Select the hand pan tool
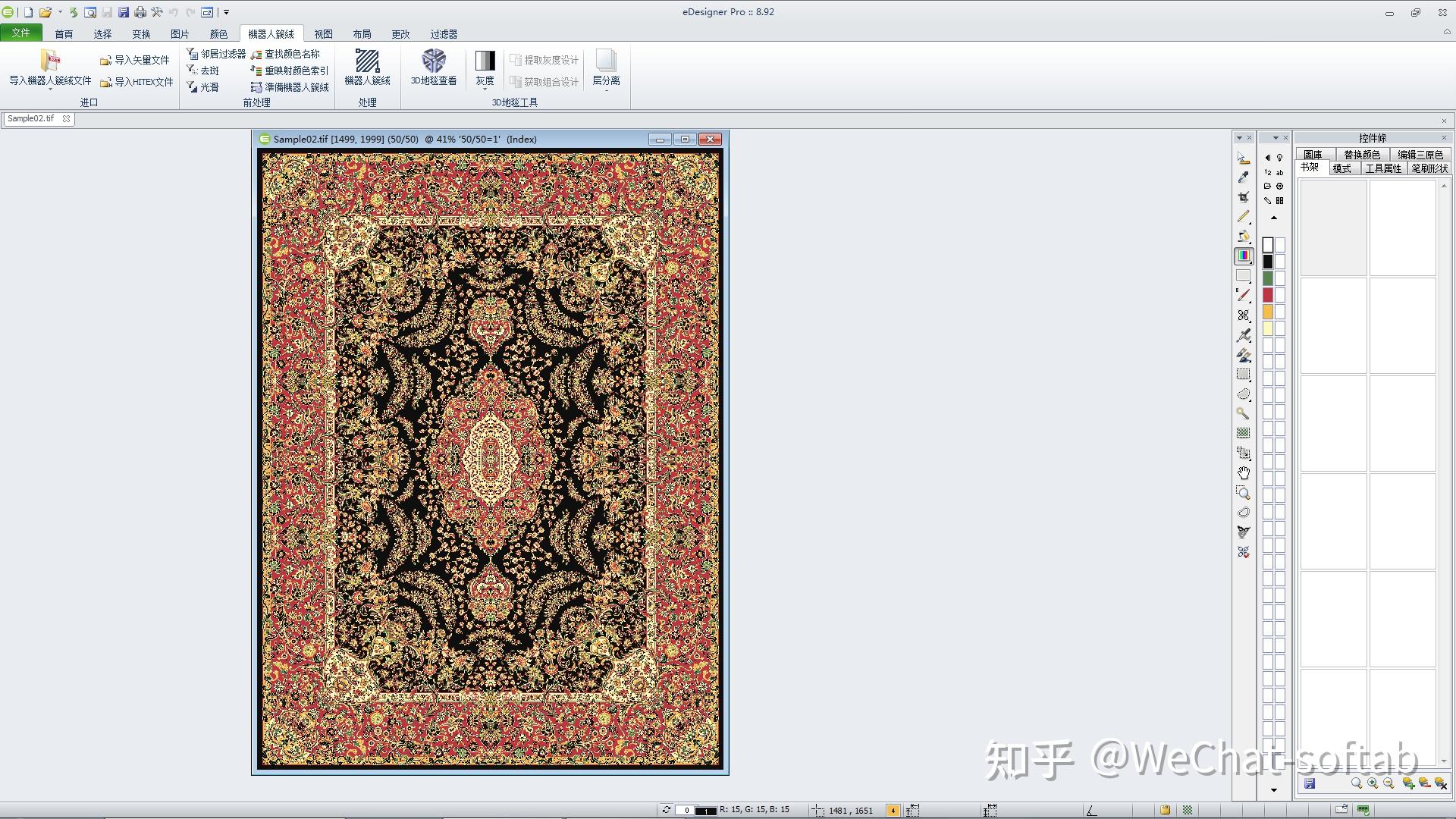1456x819 pixels. [x=1243, y=472]
